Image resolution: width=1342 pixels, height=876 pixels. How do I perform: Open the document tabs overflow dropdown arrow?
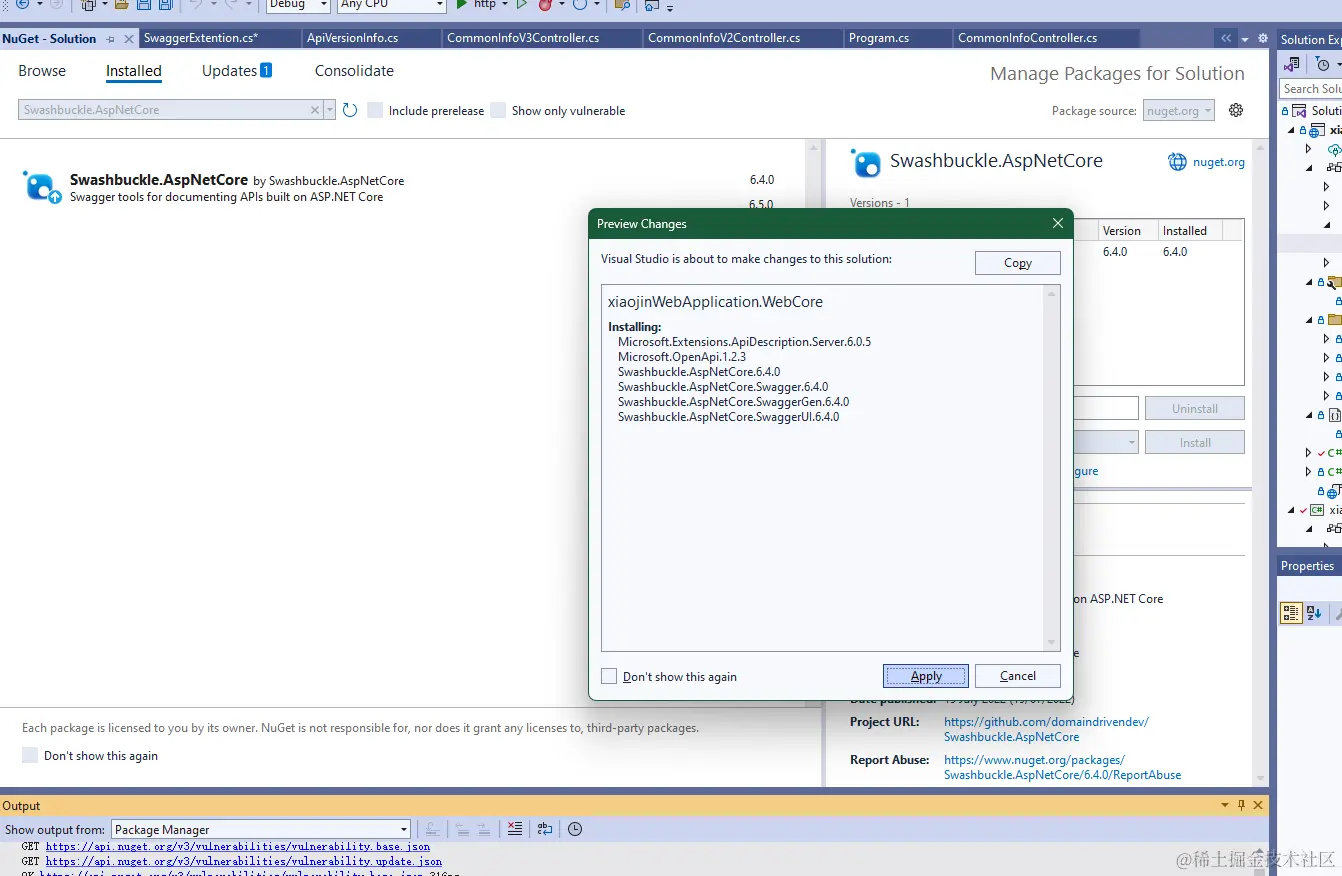point(1245,39)
